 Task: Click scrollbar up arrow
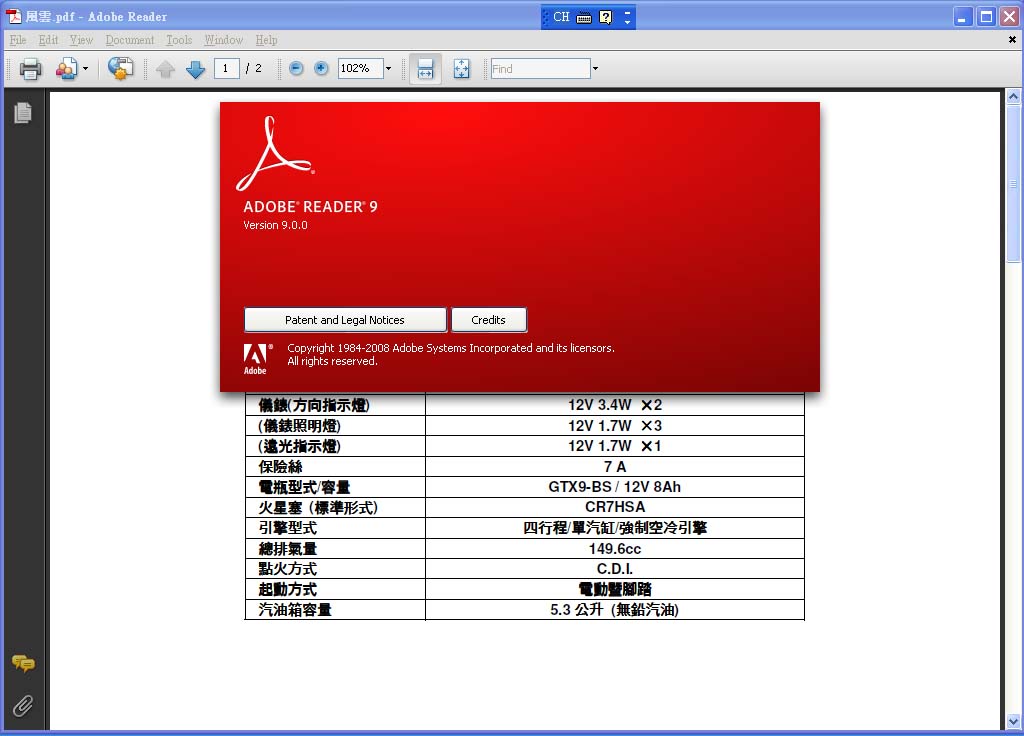click(1013, 97)
